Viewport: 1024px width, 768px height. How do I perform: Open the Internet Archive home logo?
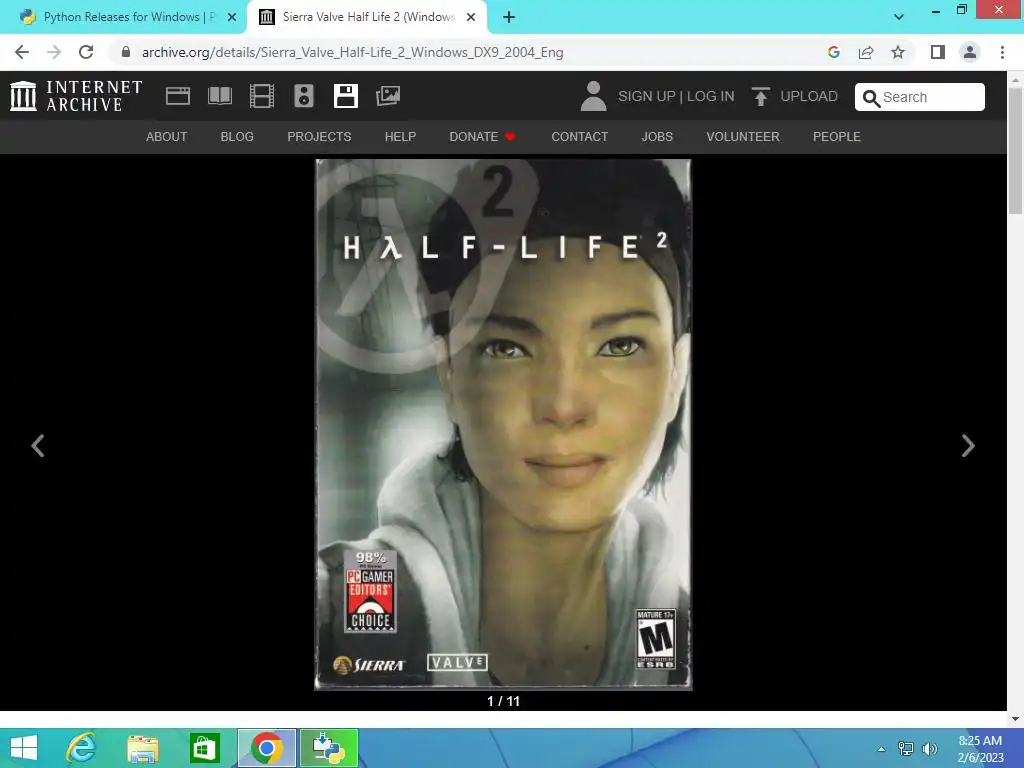pos(76,96)
